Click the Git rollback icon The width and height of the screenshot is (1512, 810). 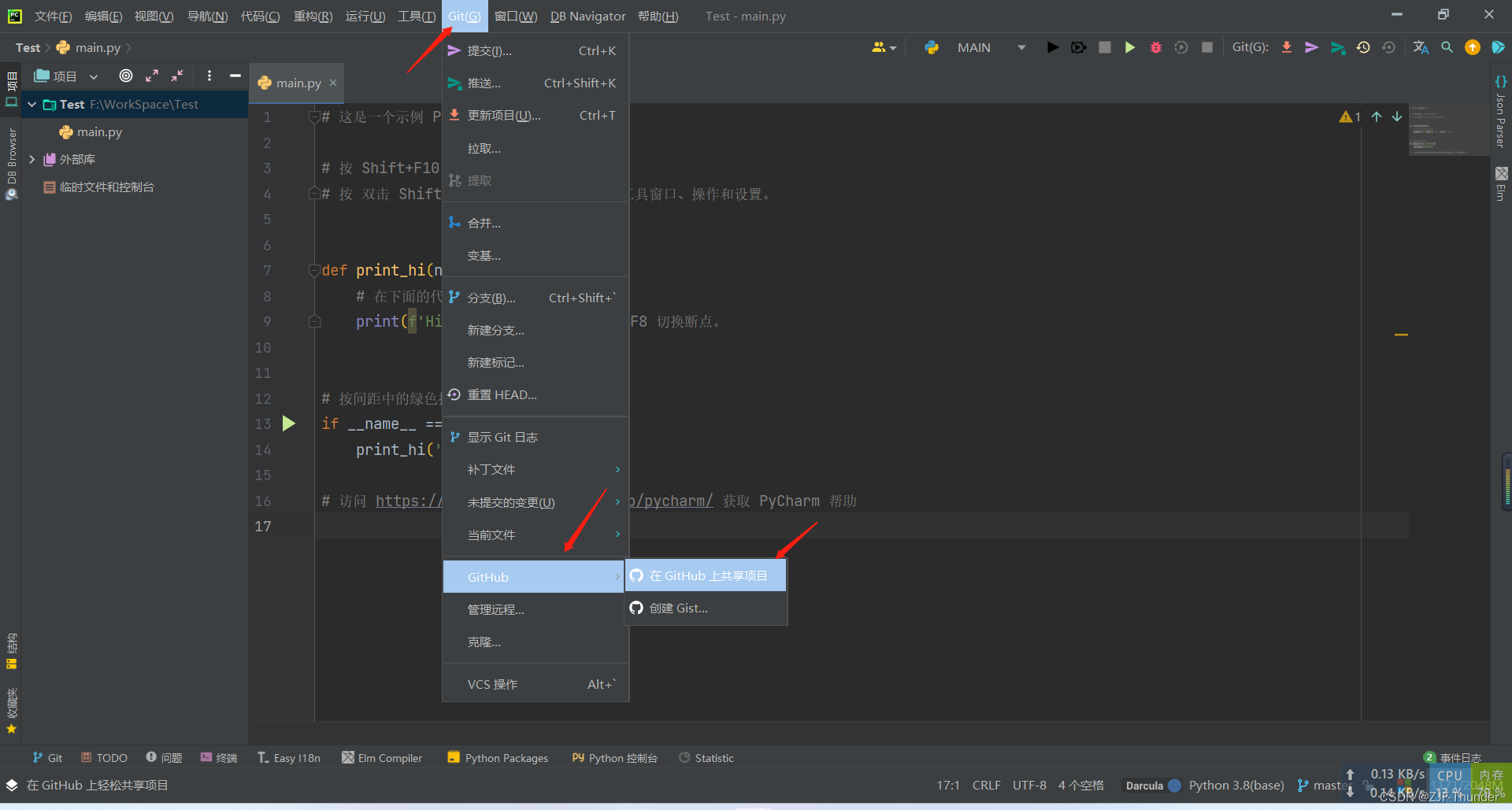coord(1388,47)
